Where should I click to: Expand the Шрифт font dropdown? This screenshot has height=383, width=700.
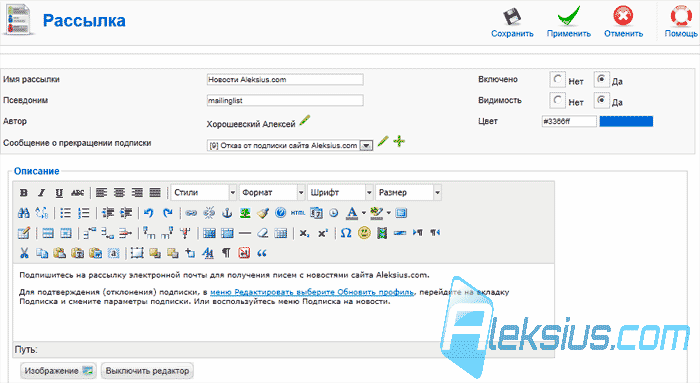340,192
